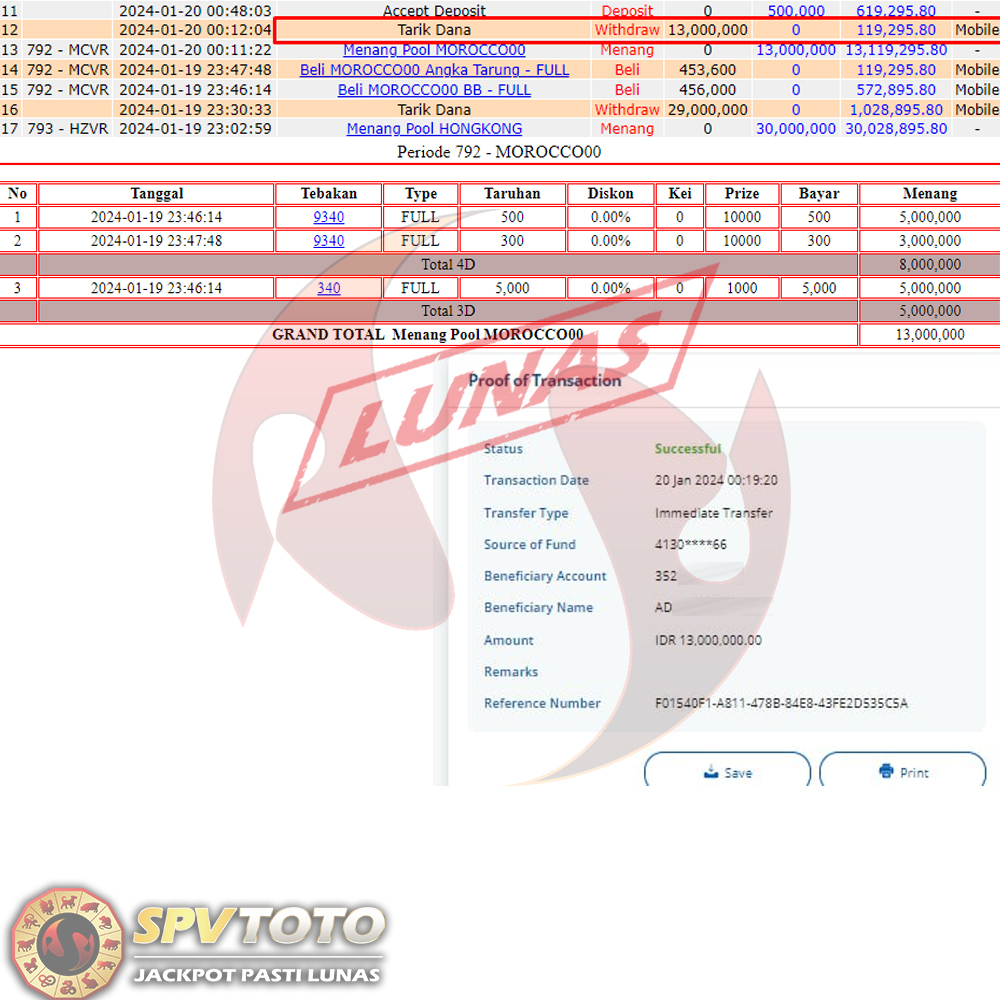Click the blue 500,000 deposit amount
Viewport: 1000px width, 1000px height.
point(796,11)
